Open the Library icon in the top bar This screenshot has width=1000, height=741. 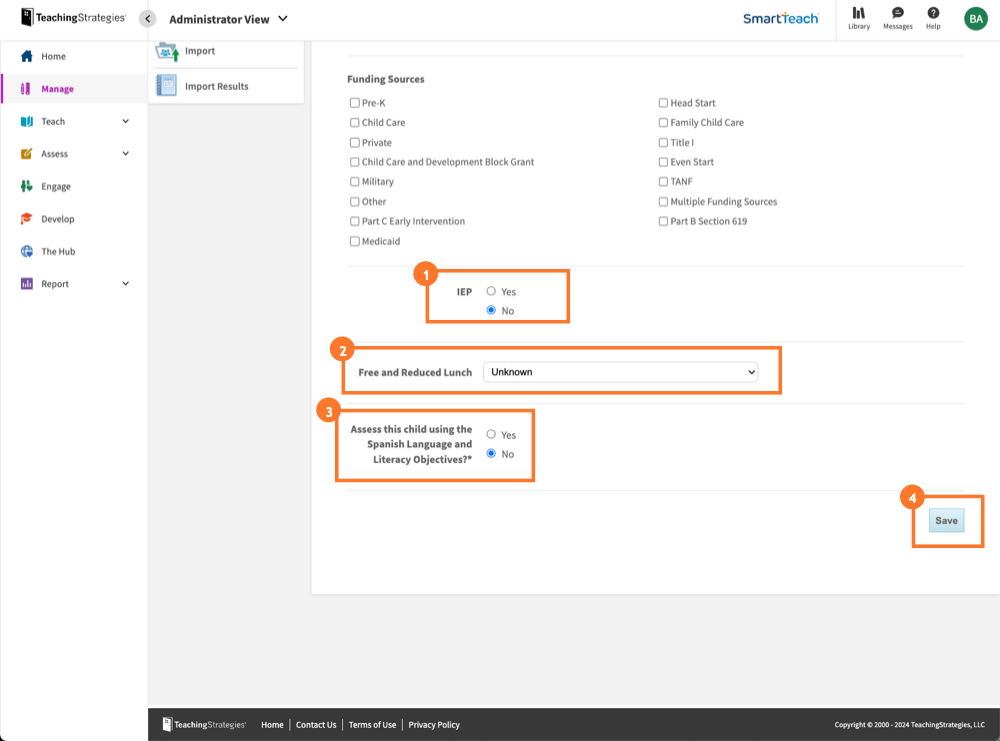point(858,19)
